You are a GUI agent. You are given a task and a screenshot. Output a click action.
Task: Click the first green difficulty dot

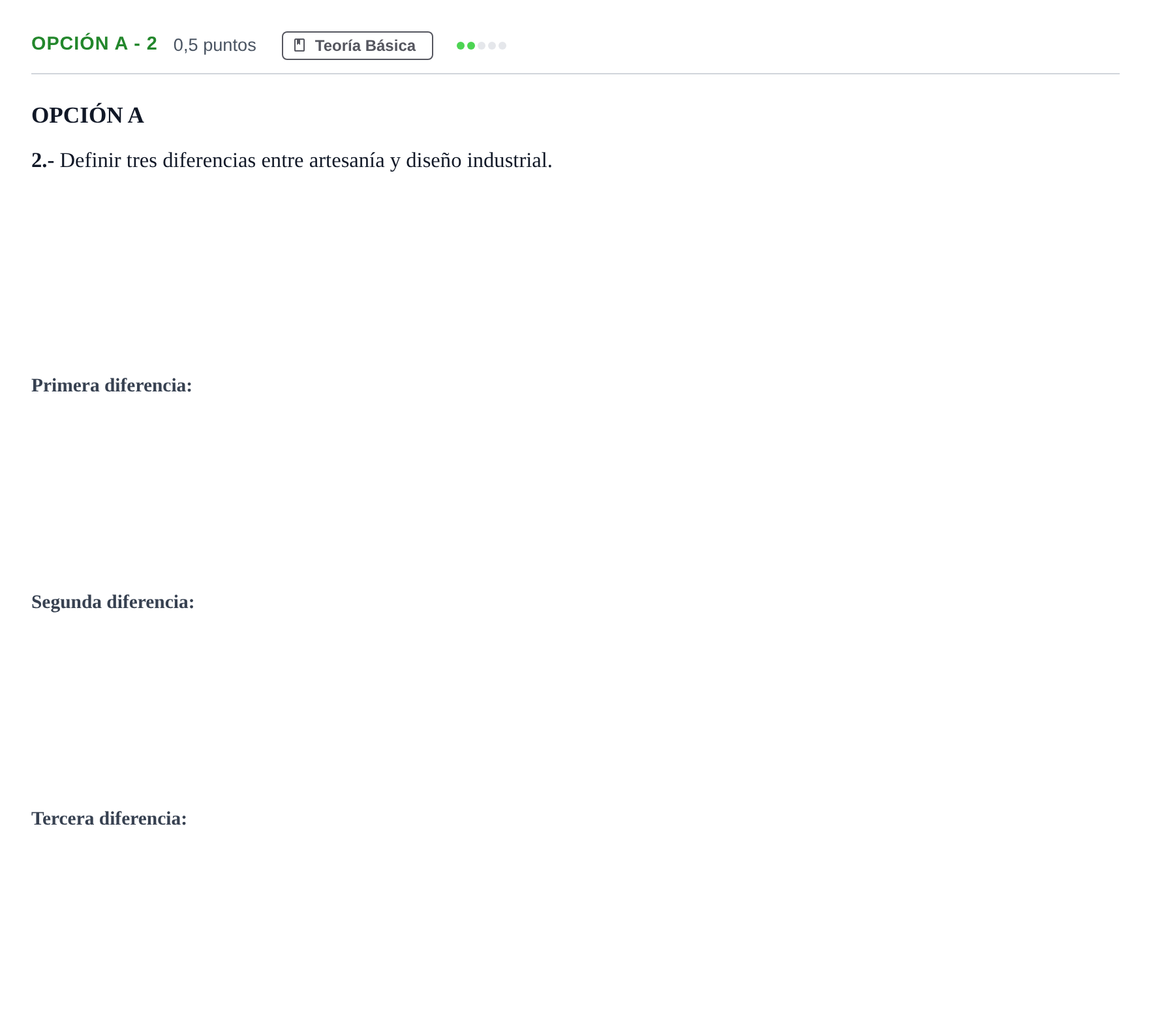pos(461,46)
